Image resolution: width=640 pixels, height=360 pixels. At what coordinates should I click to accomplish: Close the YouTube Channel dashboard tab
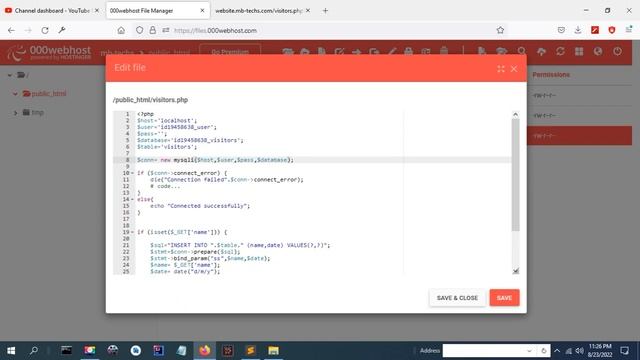(97, 11)
